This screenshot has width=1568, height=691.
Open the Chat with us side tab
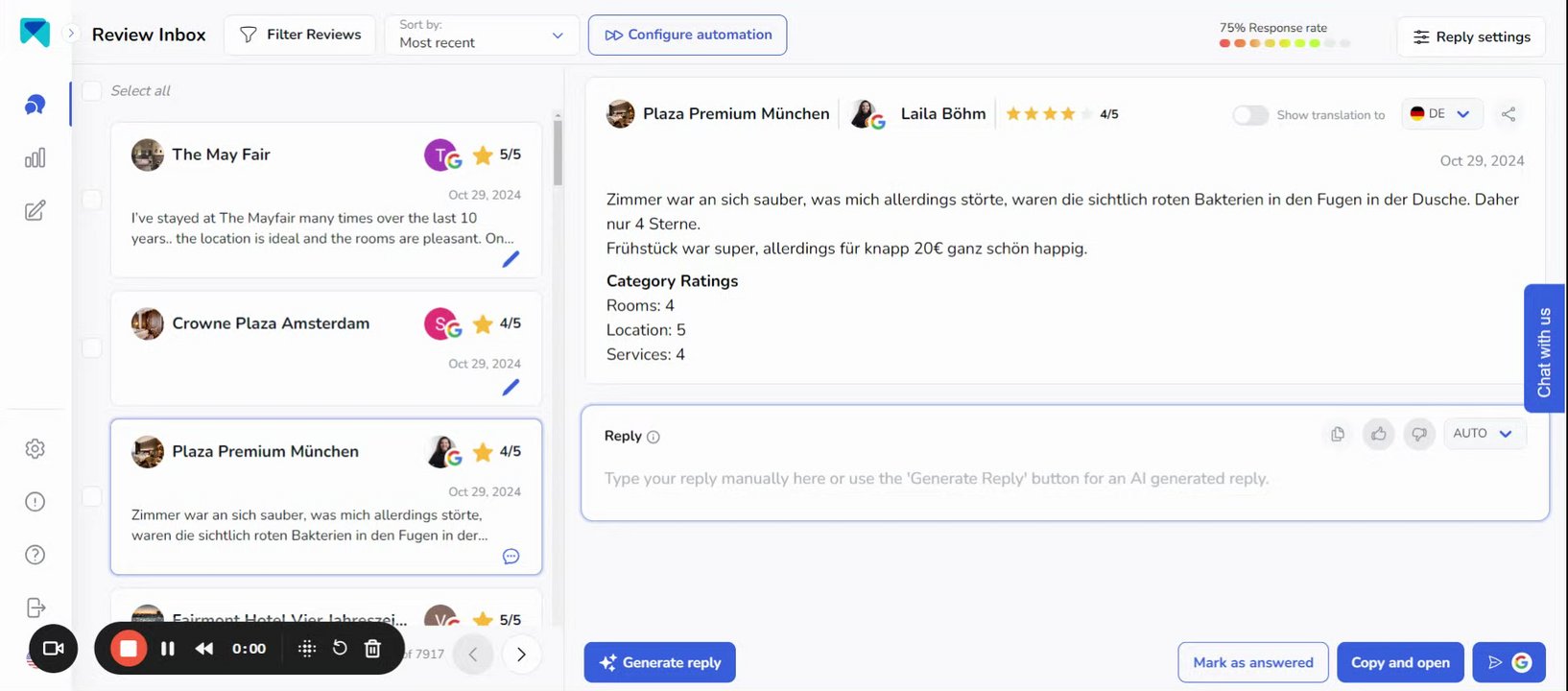tap(1544, 348)
